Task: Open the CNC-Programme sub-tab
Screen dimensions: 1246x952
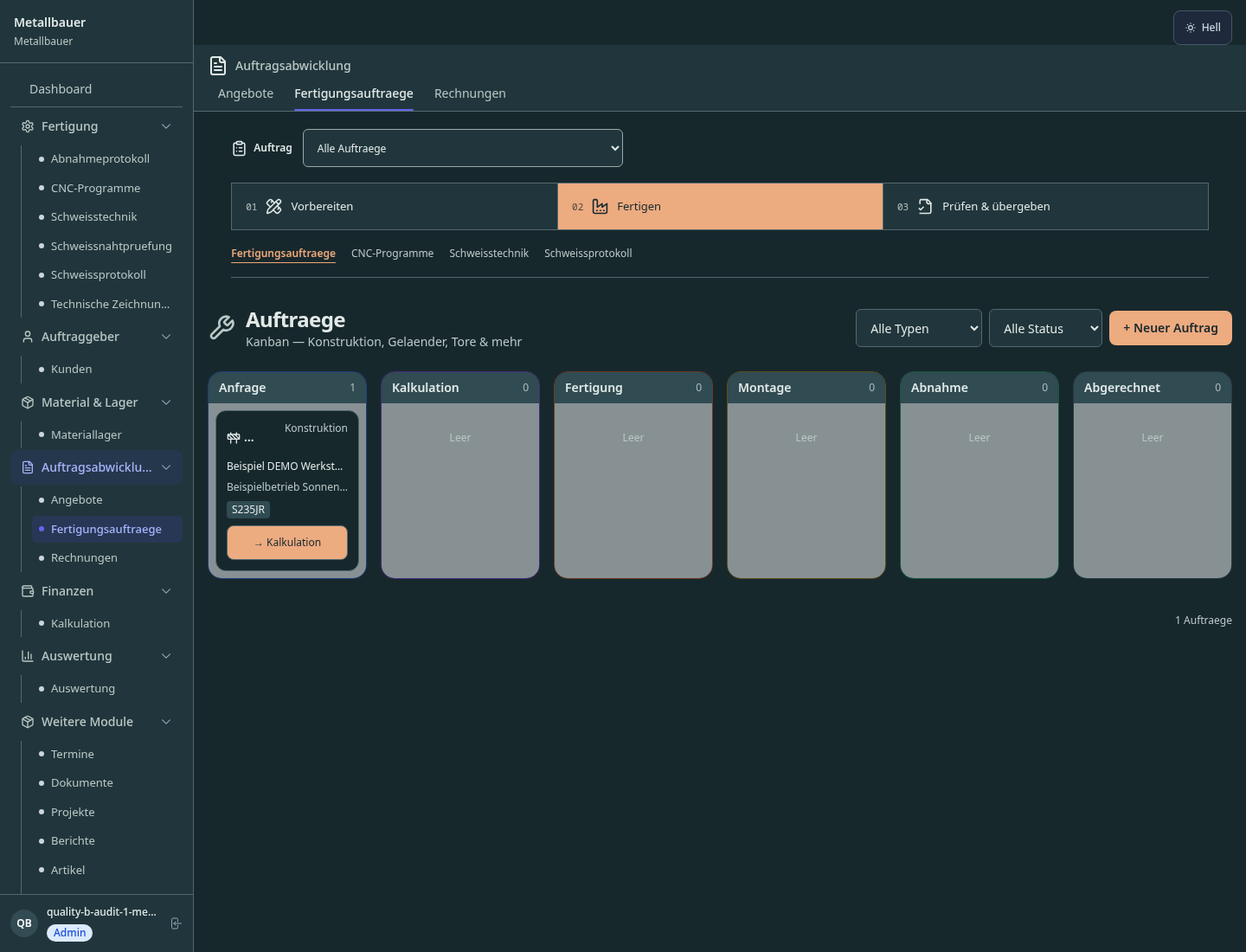Action: (393, 254)
